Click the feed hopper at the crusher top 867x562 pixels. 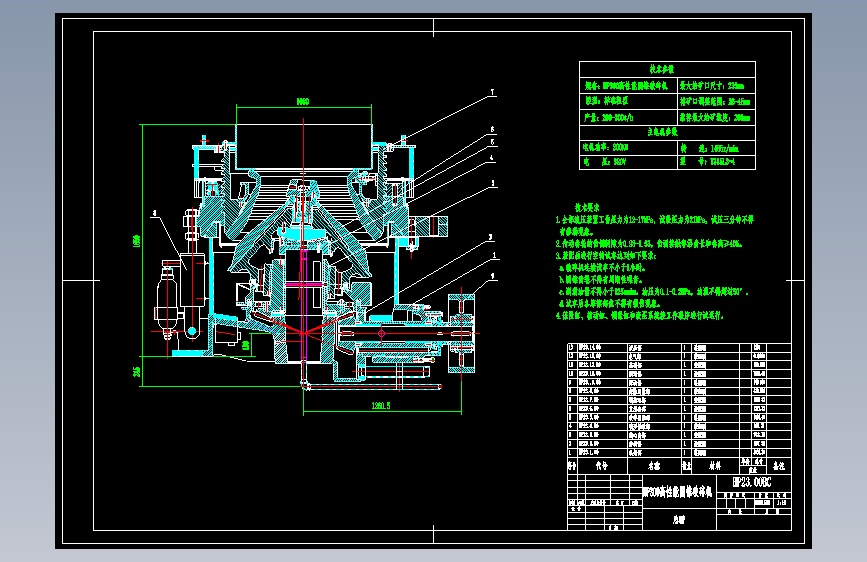[304, 147]
